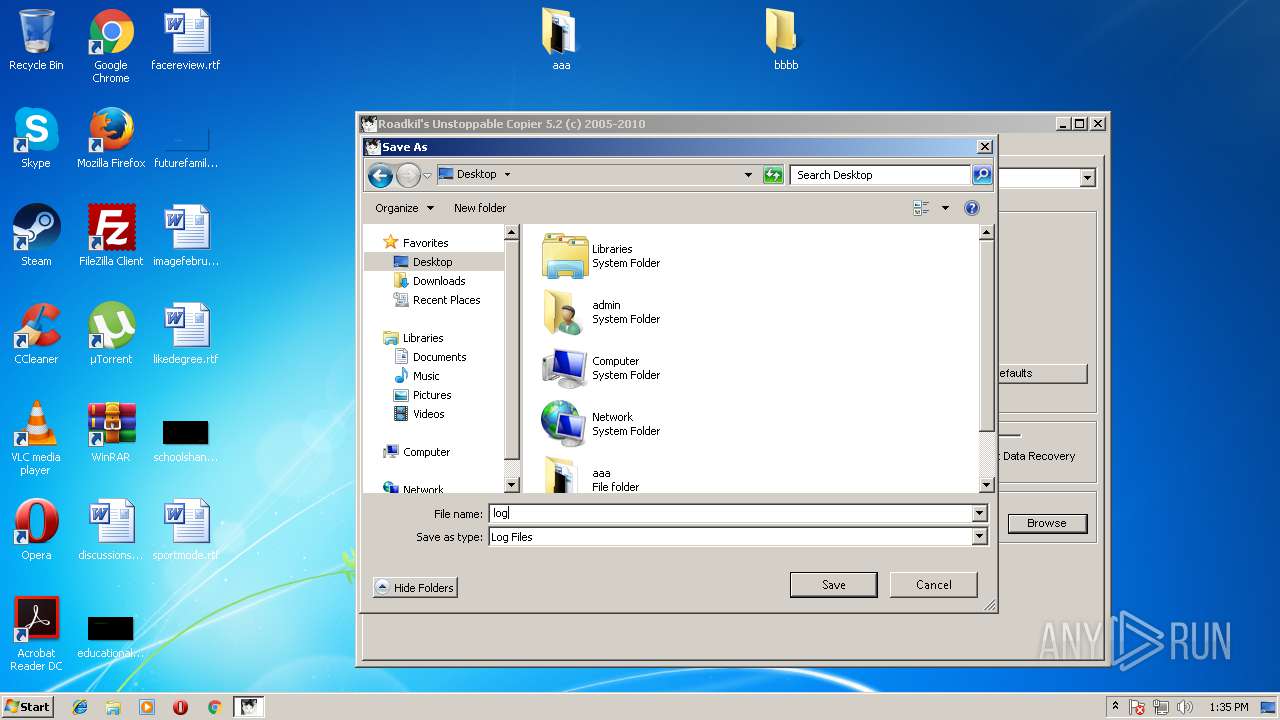Viewport: 1280px width, 720px height.
Task: Click the Search Desktop field
Action: [880, 175]
